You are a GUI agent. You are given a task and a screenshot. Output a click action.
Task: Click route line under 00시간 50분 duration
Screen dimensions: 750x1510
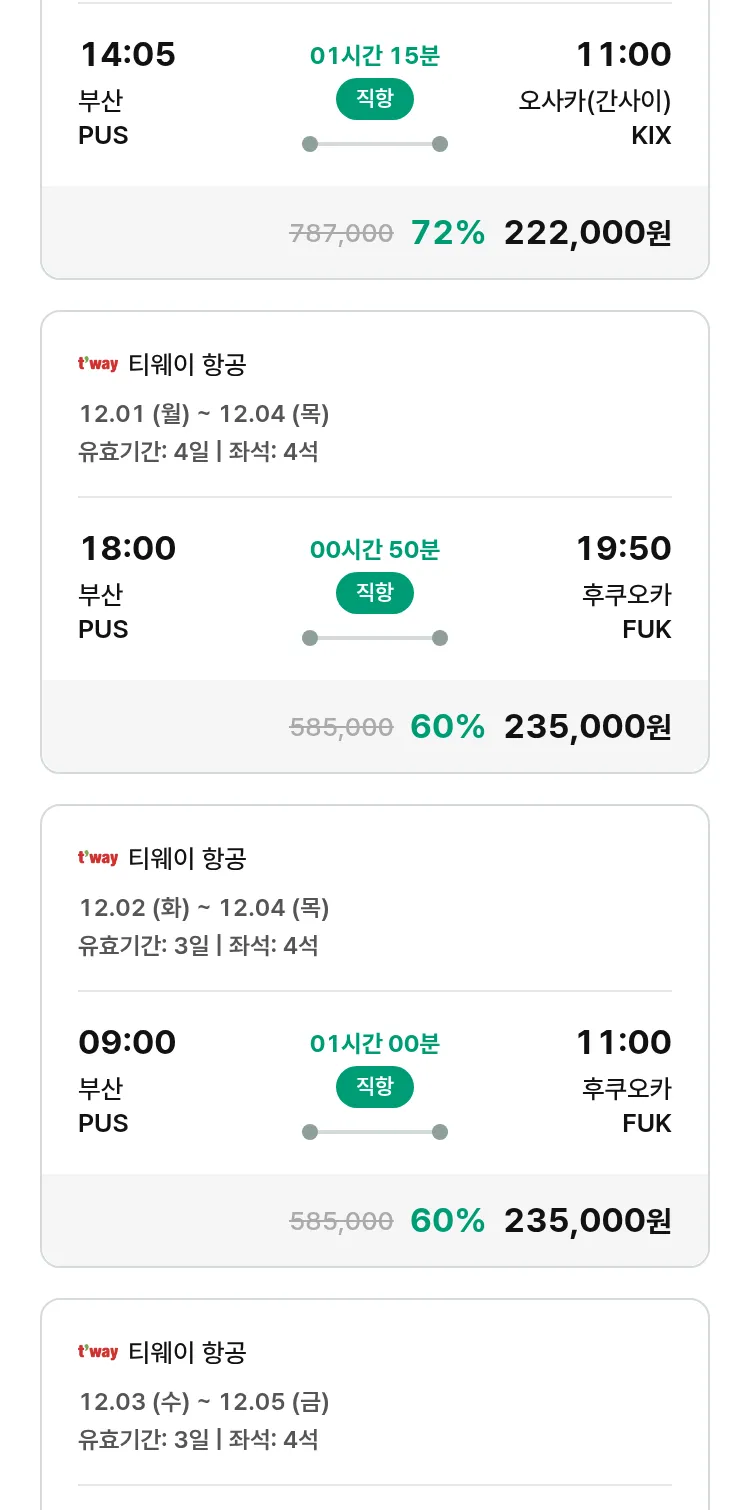[x=375, y=638]
